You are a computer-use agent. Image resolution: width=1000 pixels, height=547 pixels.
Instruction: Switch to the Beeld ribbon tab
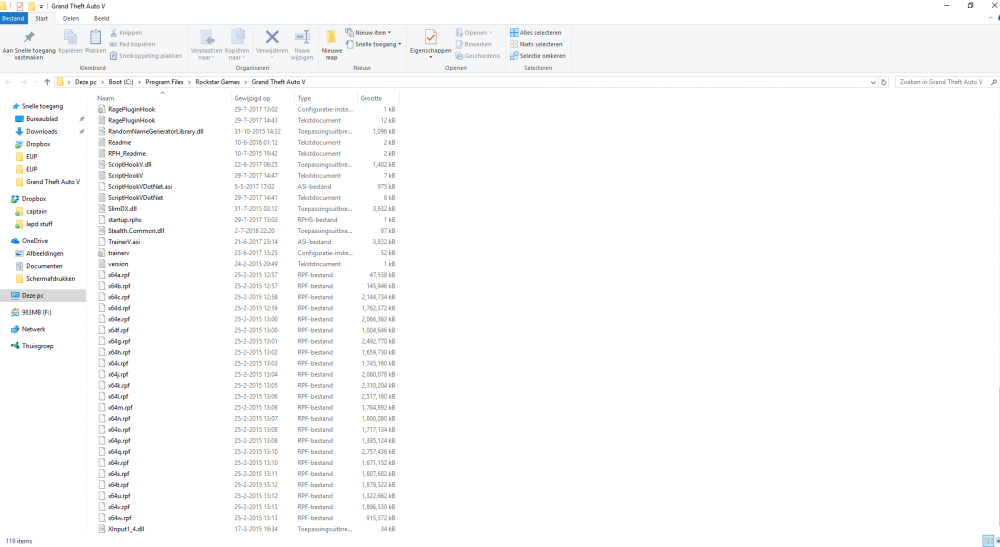(101, 18)
